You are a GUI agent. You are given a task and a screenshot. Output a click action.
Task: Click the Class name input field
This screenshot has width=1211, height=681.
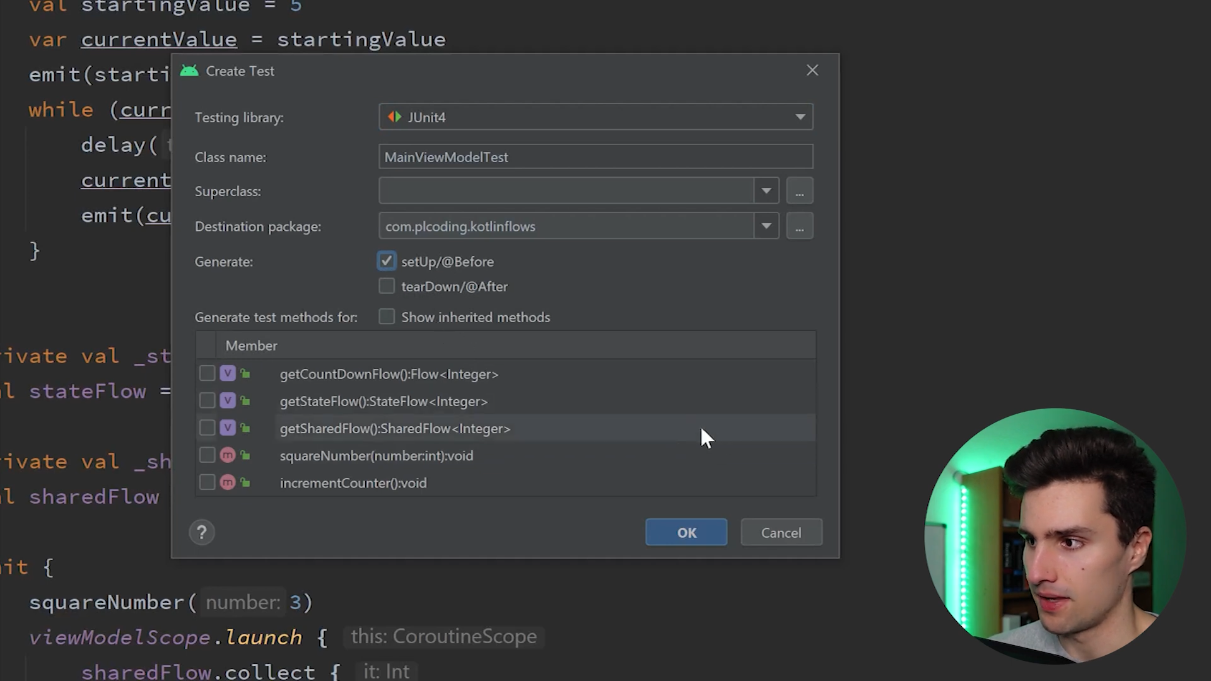click(596, 157)
